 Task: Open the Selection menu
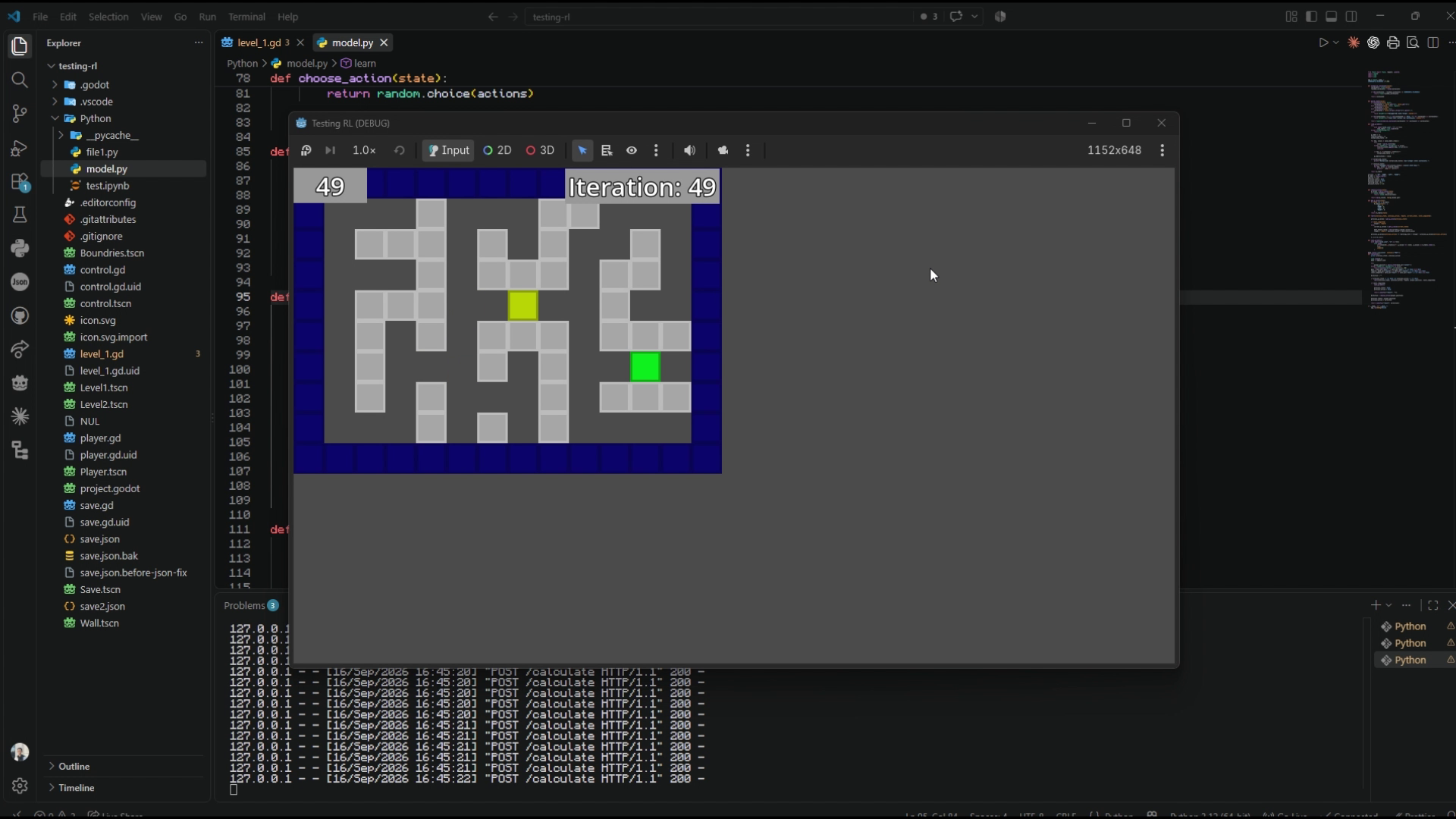click(108, 17)
